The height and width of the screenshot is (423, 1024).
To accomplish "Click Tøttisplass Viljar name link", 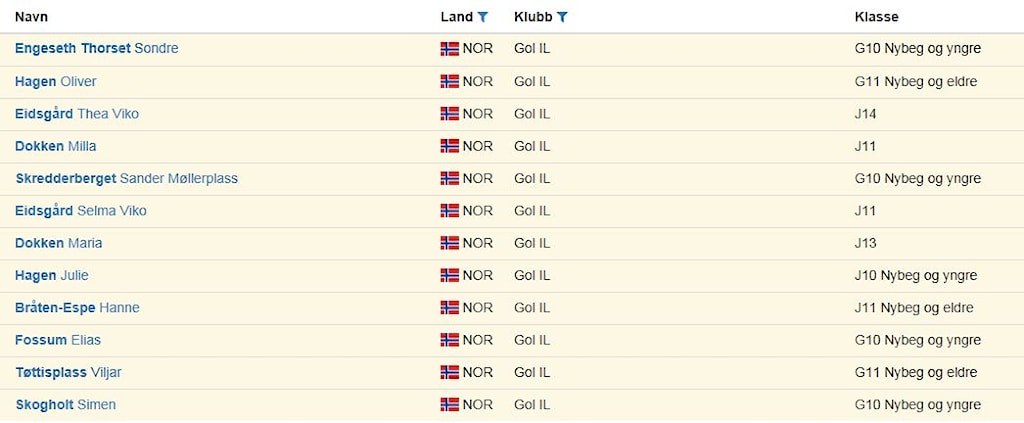I will pyautogui.click(x=68, y=372).
